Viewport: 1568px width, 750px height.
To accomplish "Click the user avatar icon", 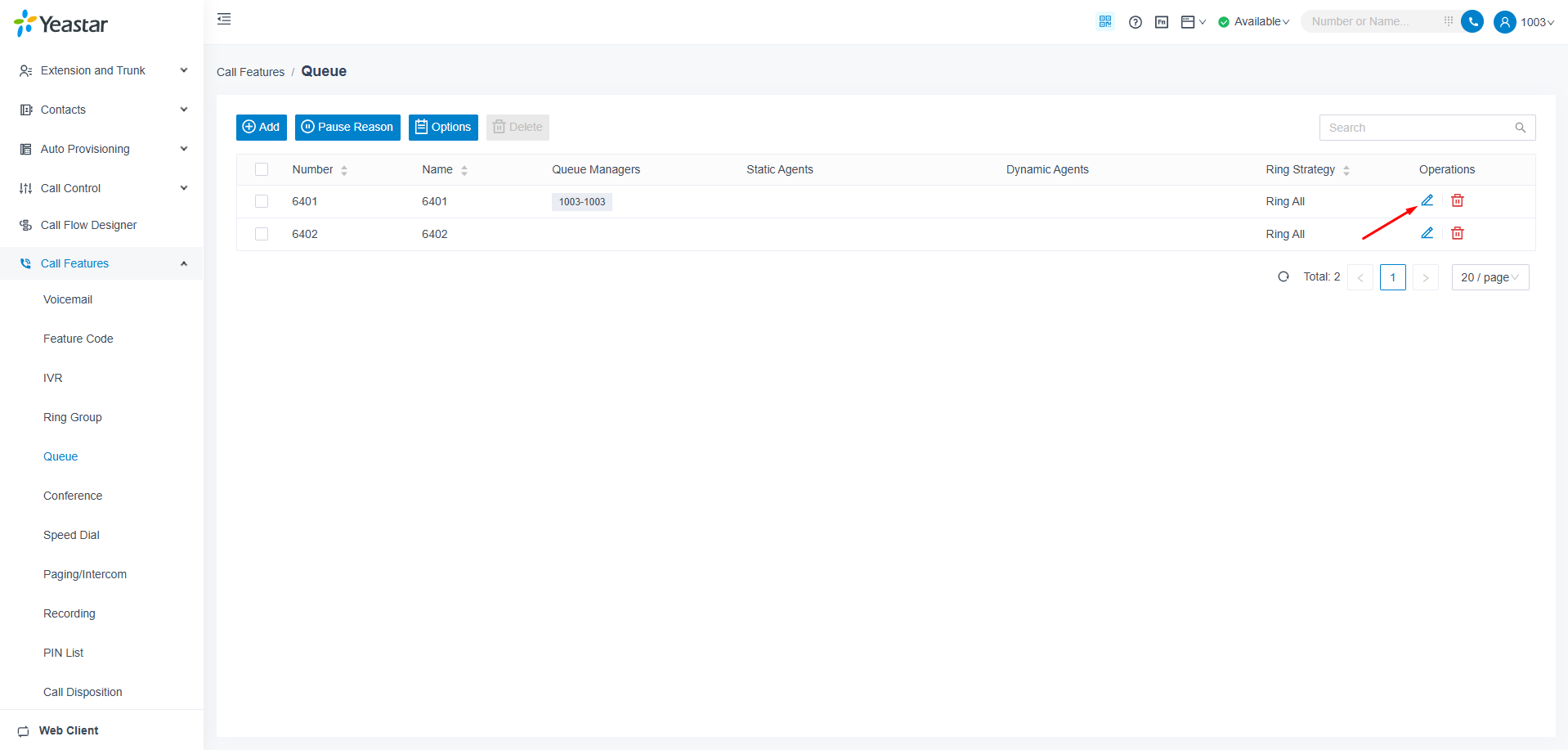I will (x=1504, y=22).
